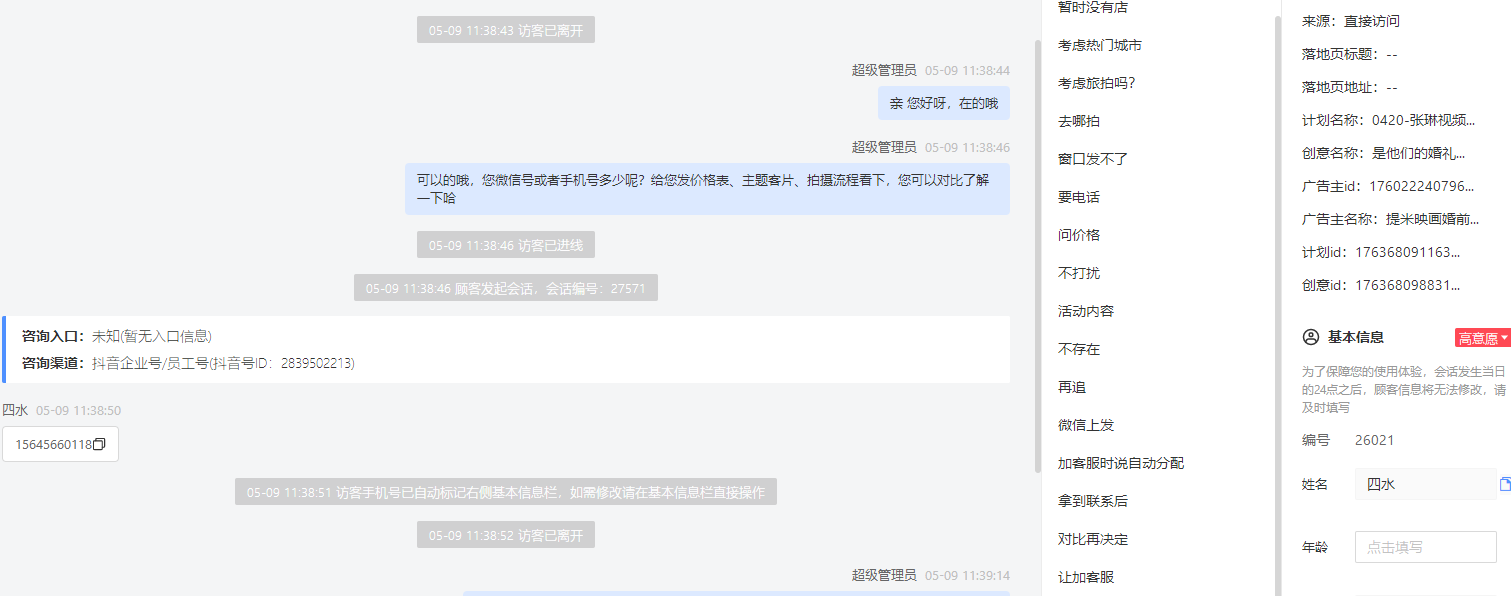Click the 计划名称 0420-张琳视频 row
1511x596 pixels.
(1389, 120)
